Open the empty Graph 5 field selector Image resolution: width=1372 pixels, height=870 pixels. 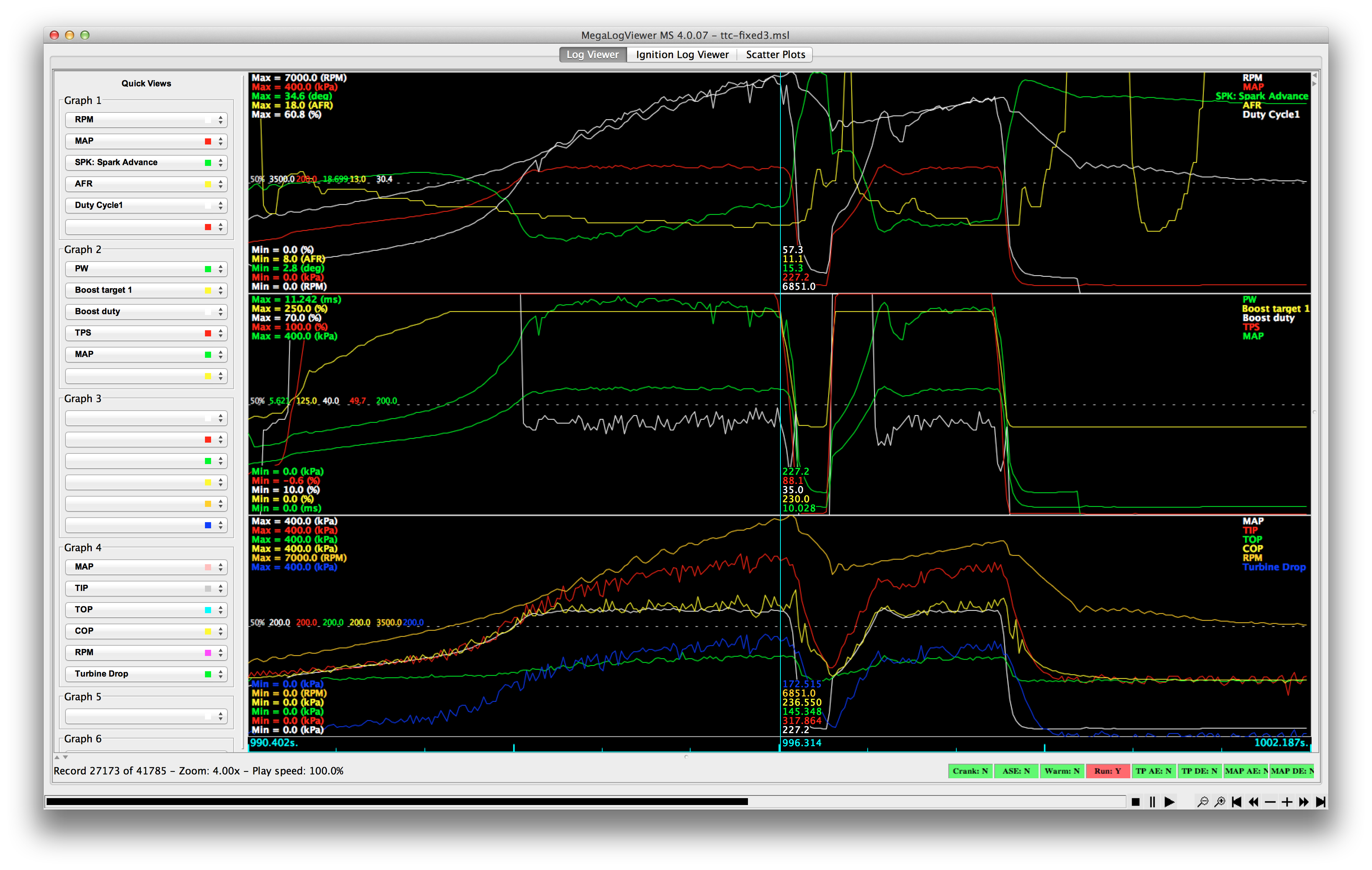pyautogui.click(x=146, y=716)
